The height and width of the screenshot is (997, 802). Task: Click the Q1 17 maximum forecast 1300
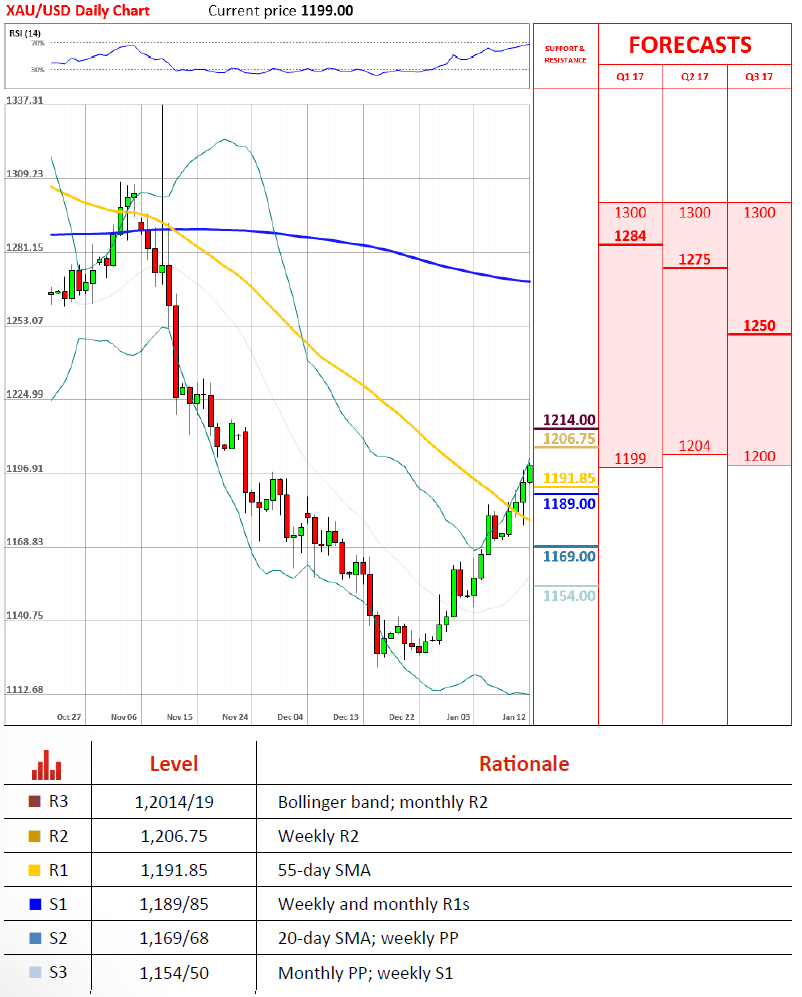(x=630, y=212)
